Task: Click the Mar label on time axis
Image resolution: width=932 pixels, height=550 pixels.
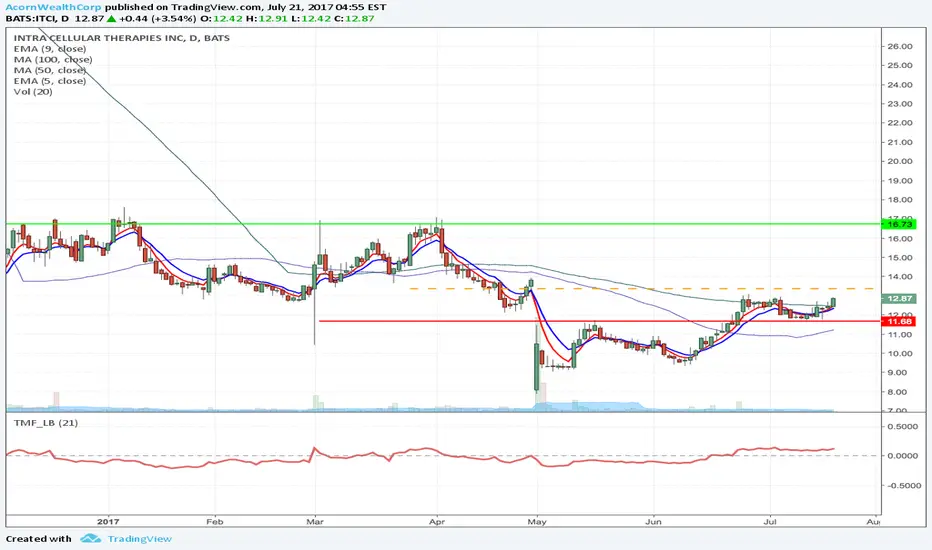Action: coord(314,521)
